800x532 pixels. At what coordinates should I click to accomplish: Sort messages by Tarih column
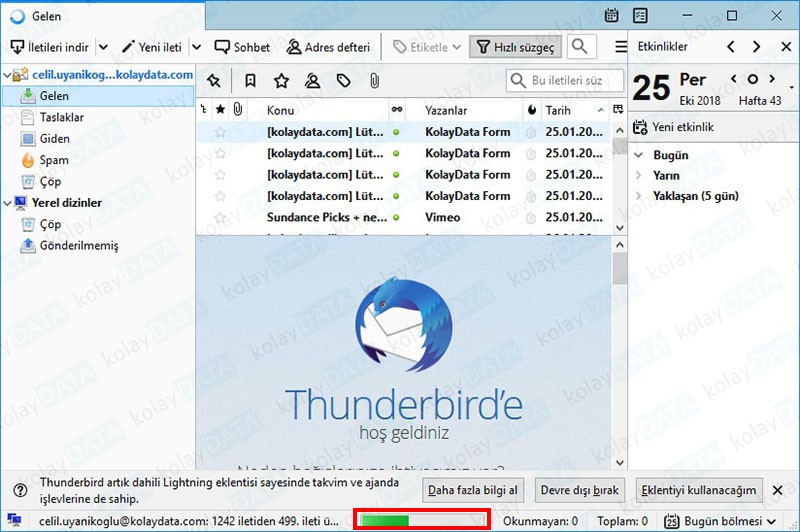574,110
